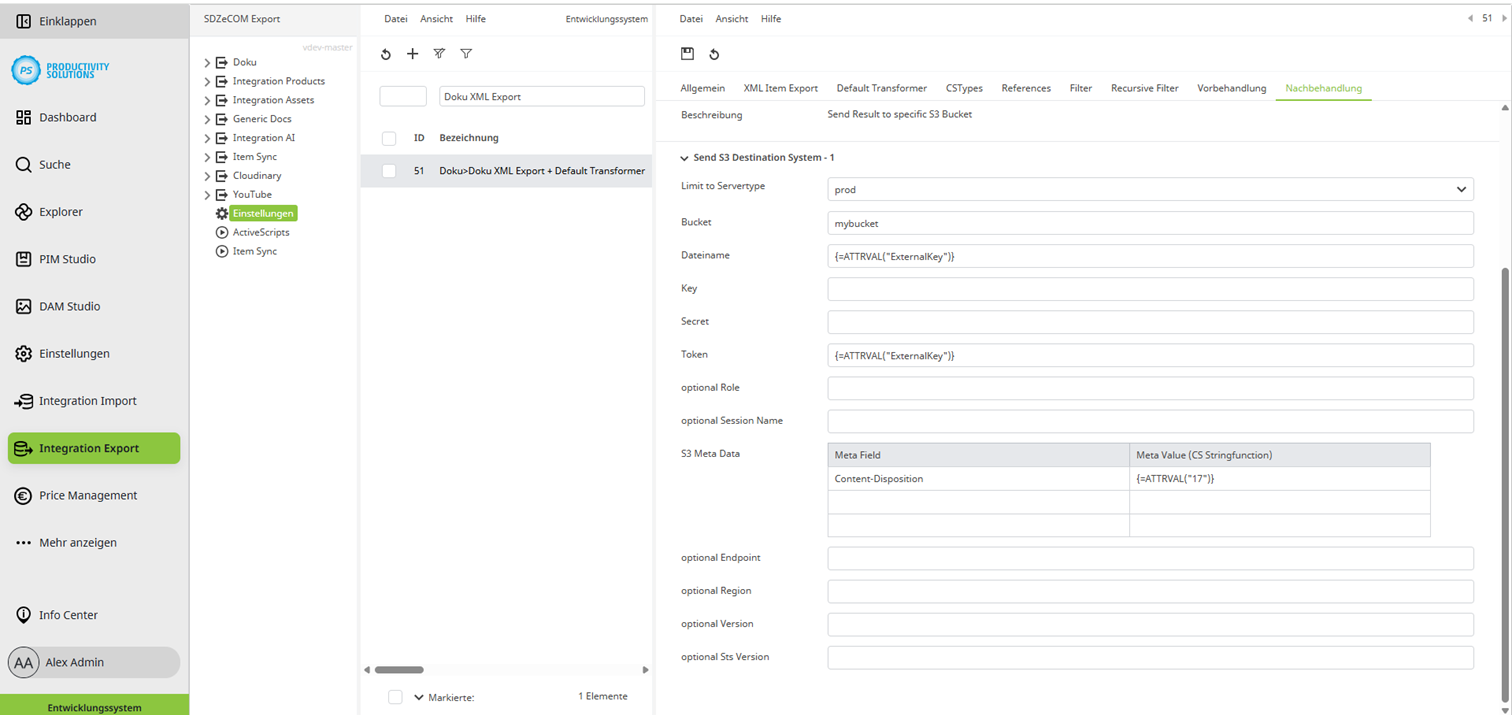Click the plus icon to add an entry

click(x=412, y=54)
